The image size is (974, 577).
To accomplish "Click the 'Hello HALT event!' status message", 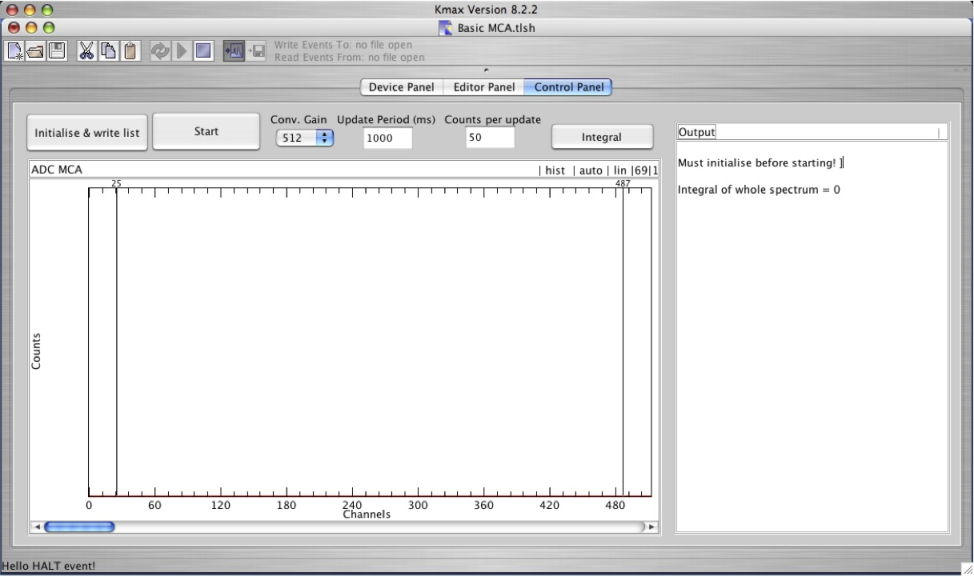I will point(48,566).
